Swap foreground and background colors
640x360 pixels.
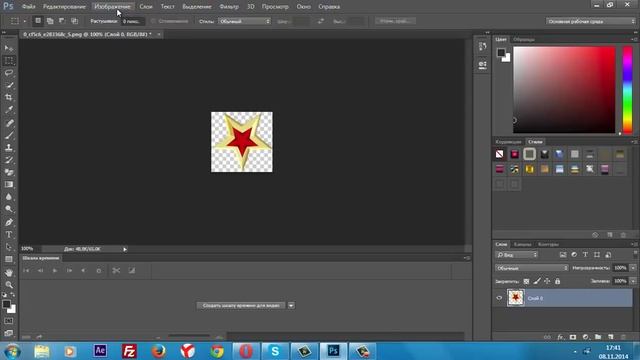[13, 294]
